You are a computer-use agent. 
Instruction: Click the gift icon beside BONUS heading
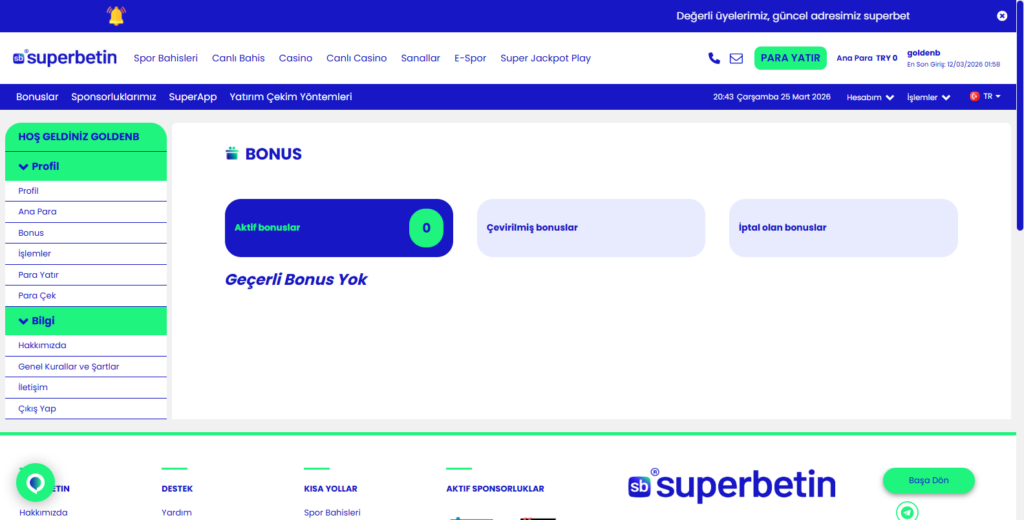click(x=232, y=154)
